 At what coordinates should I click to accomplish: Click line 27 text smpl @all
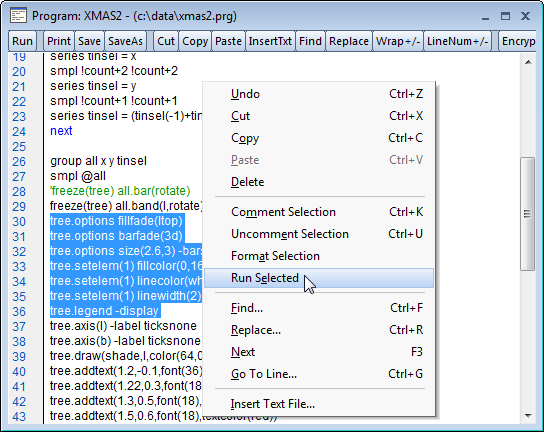coord(78,176)
